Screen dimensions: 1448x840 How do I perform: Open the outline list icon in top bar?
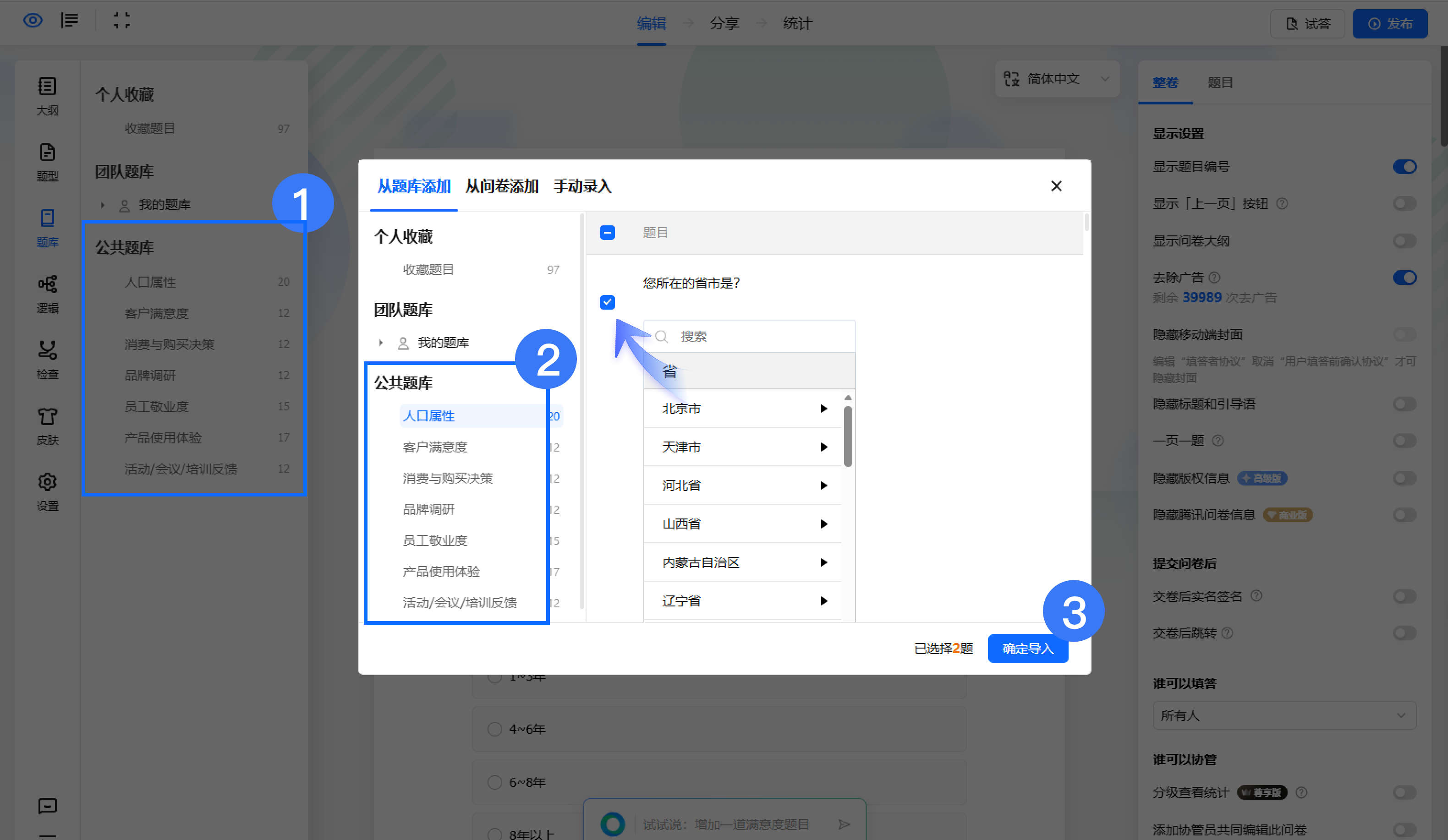(x=70, y=21)
